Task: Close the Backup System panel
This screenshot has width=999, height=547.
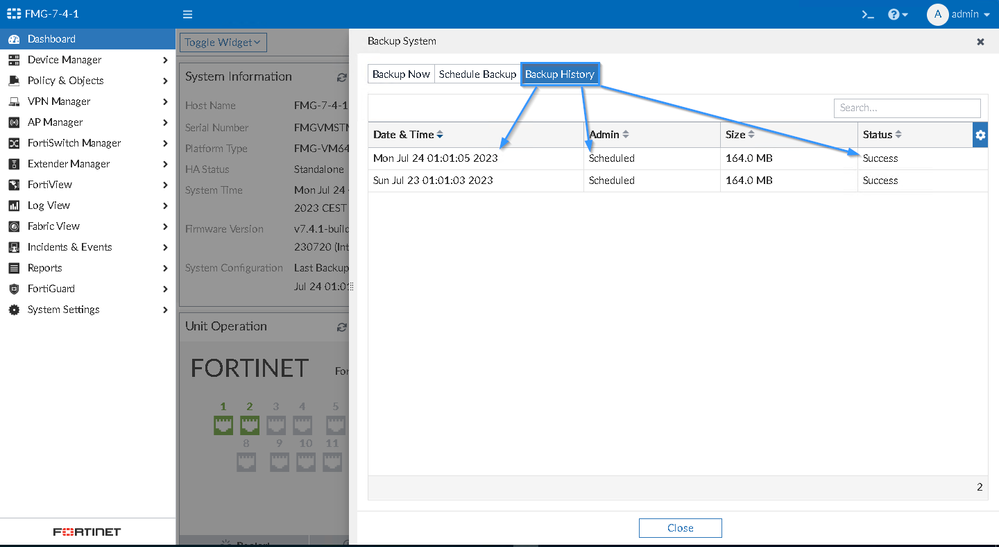Action: (x=981, y=41)
